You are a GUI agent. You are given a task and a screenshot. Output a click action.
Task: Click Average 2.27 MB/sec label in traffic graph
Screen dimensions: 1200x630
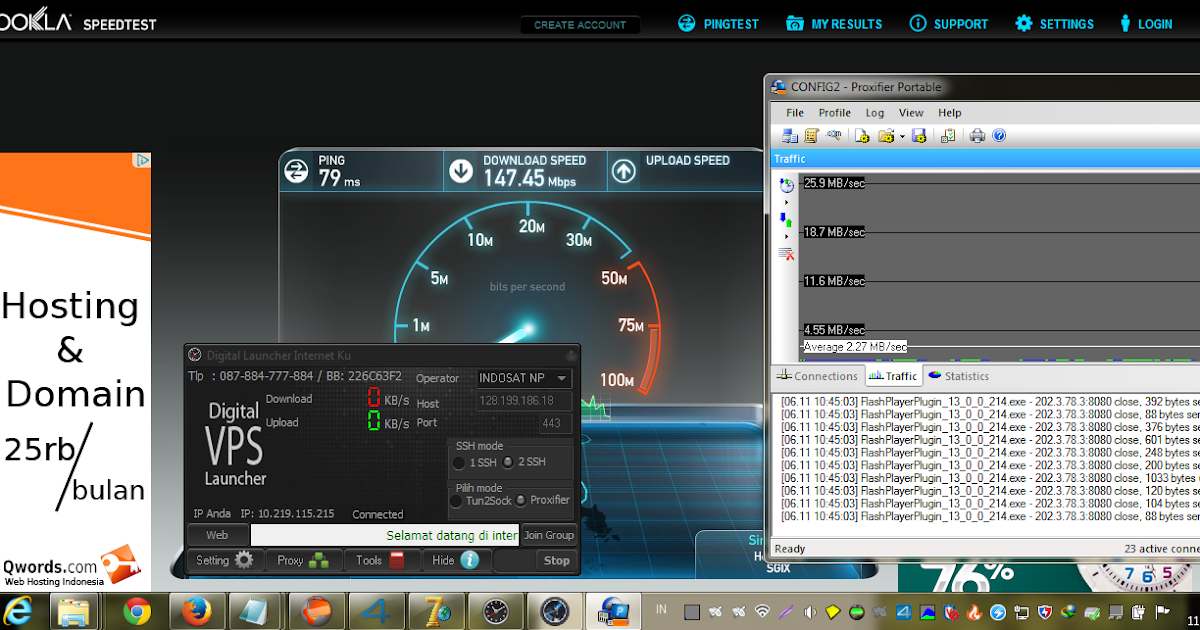(x=855, y=347)
